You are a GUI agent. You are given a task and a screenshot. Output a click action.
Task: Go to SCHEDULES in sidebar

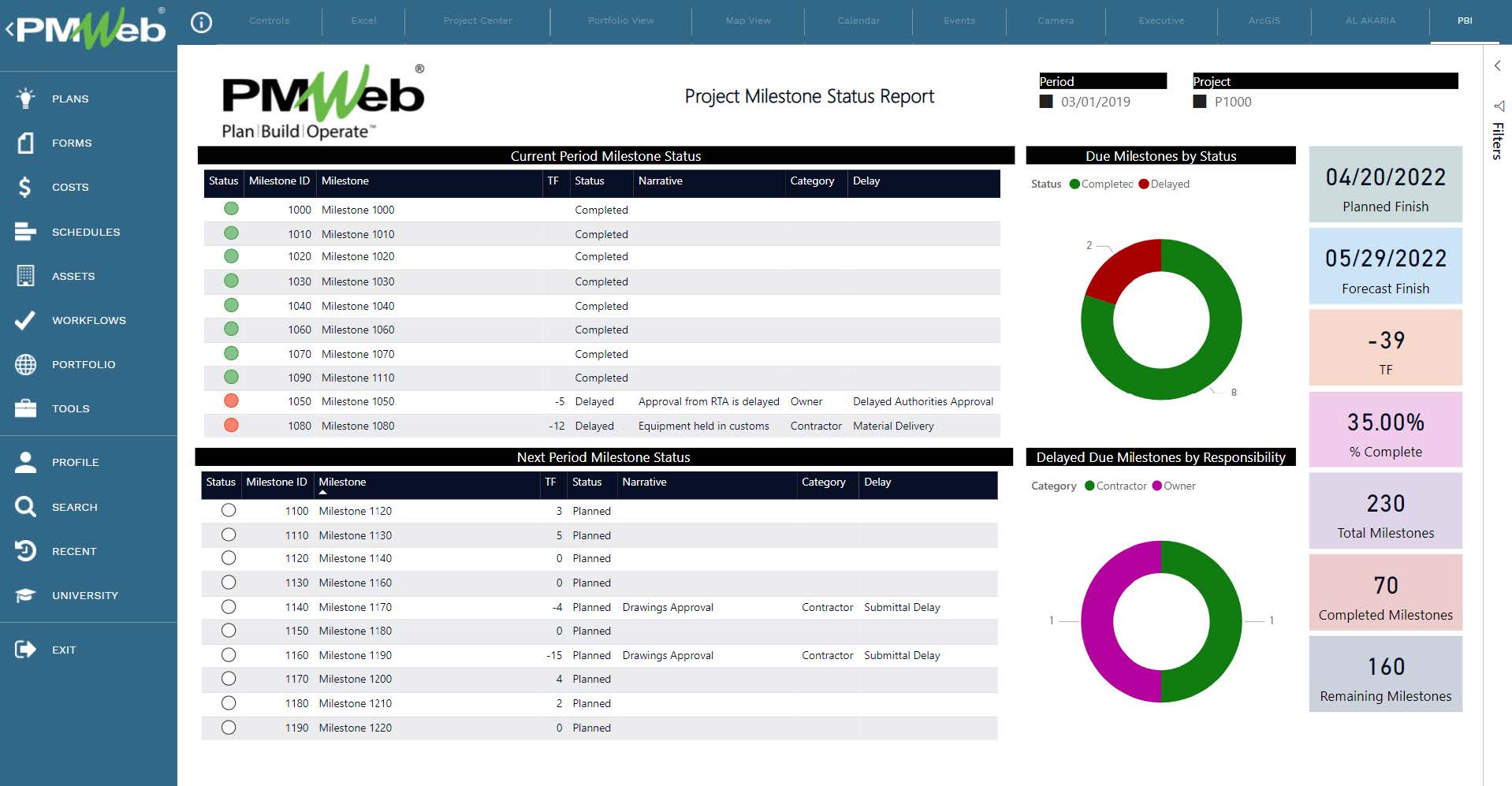86,232
